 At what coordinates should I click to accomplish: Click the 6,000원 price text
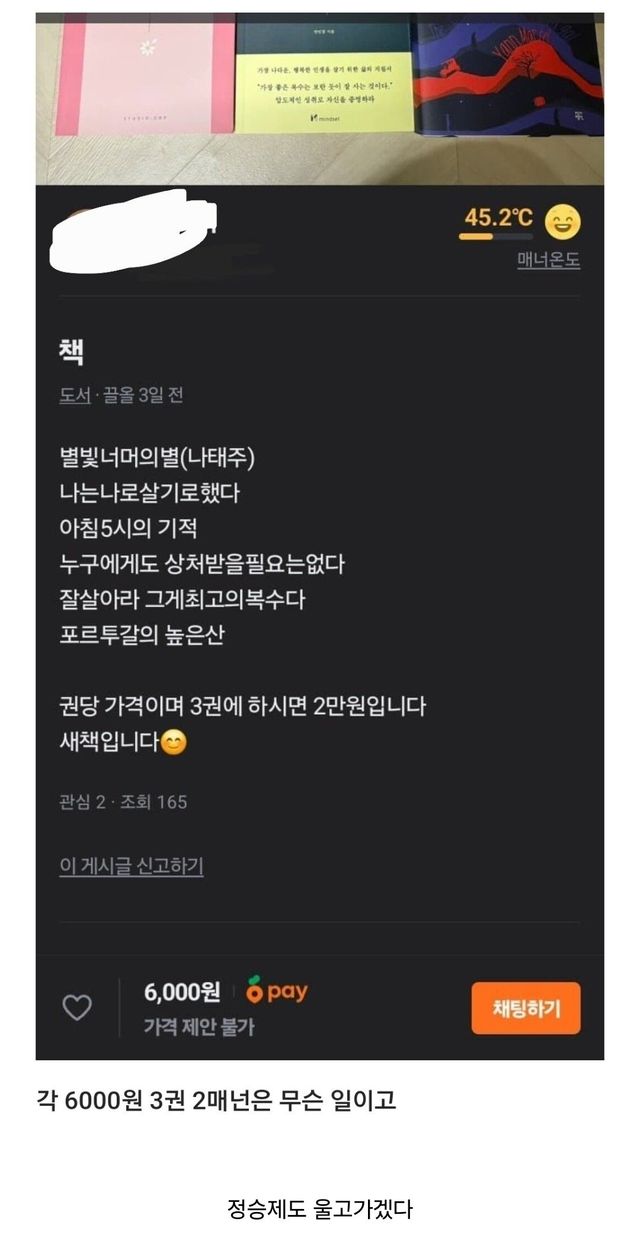[182, 992]
